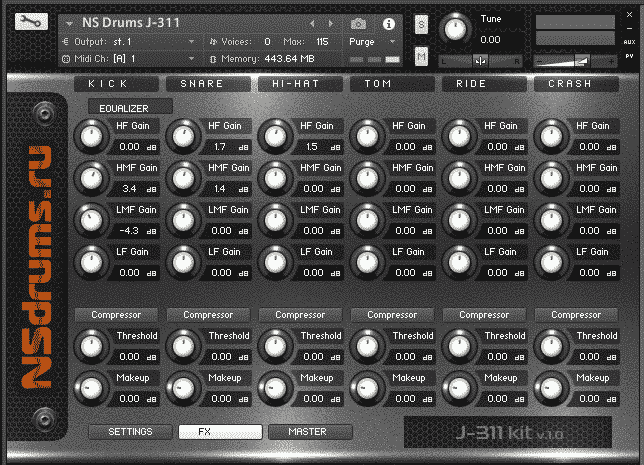Click the Snare Makeup knob
The image size is (644, 465).
click(183, 388)
